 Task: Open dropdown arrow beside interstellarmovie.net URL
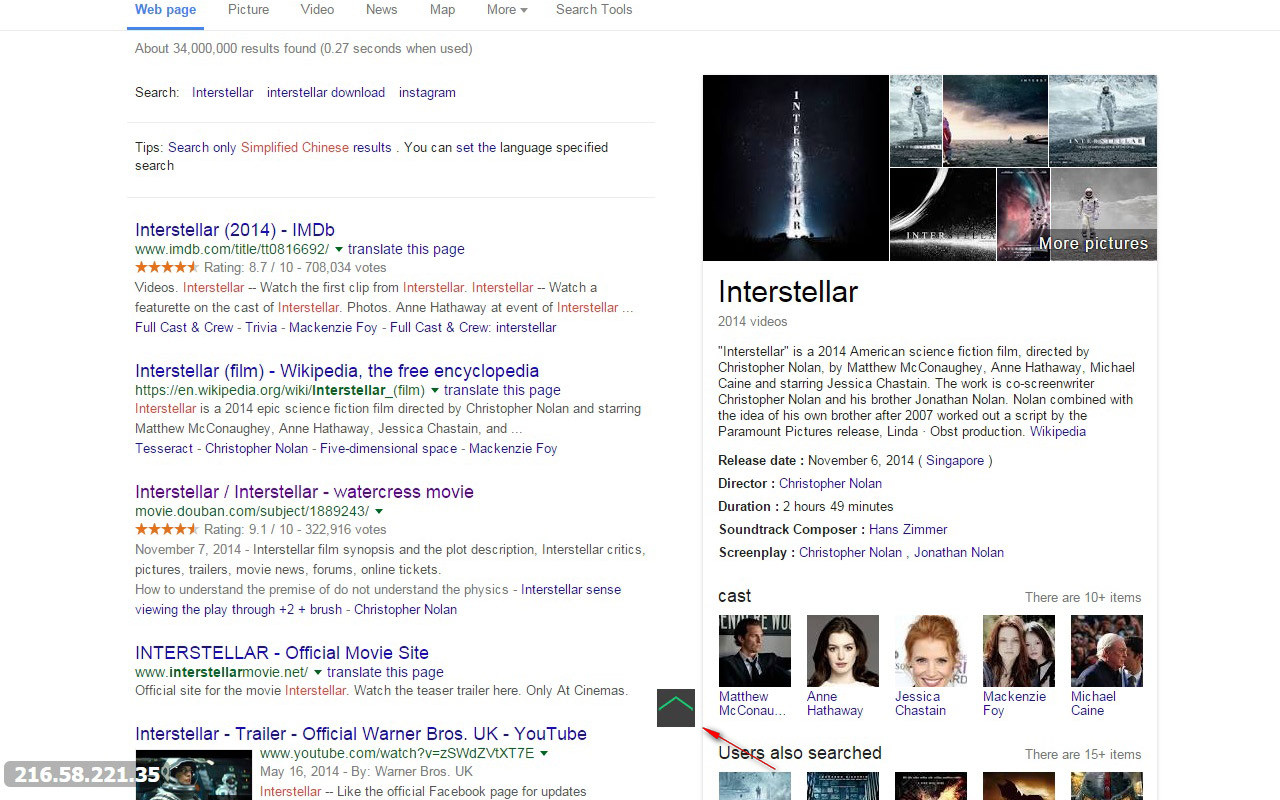[318, 673]
